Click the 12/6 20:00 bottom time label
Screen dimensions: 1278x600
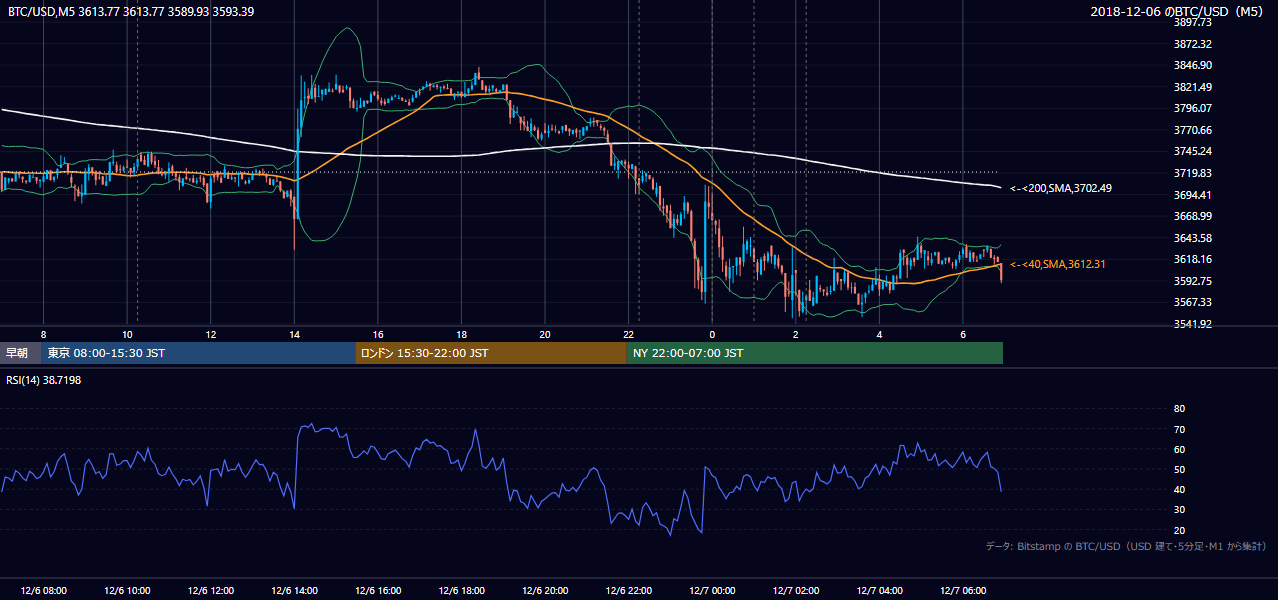[544, 590]
